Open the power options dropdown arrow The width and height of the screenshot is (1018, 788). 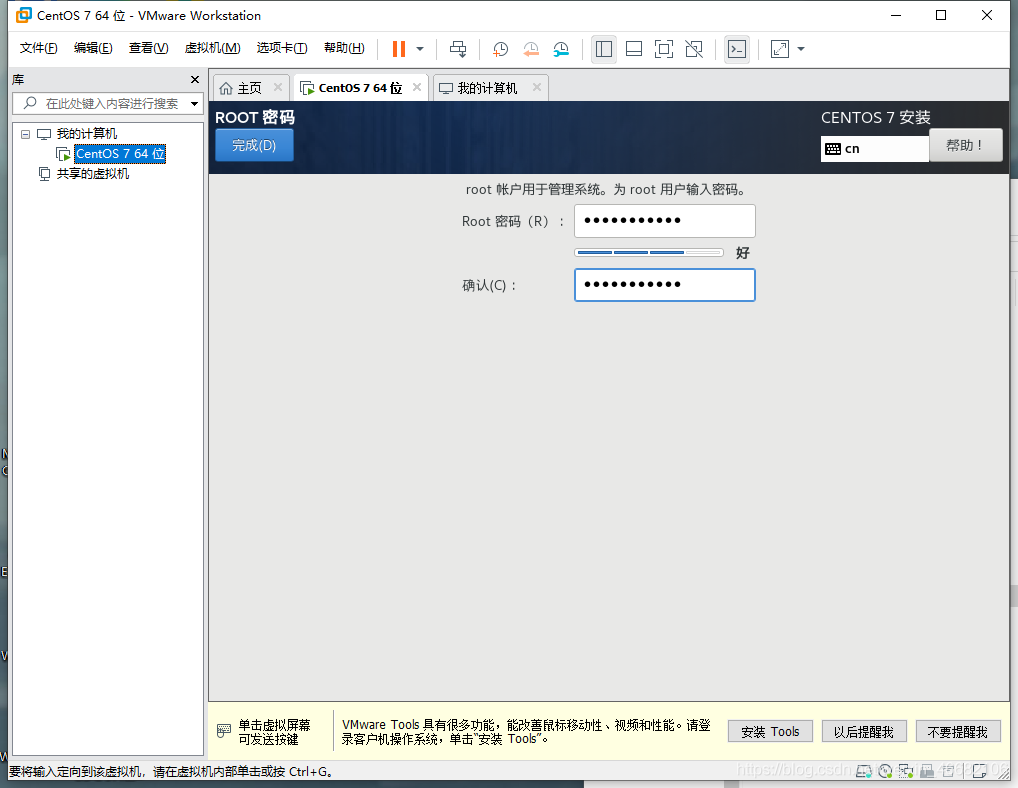click(x=420, y=49)
